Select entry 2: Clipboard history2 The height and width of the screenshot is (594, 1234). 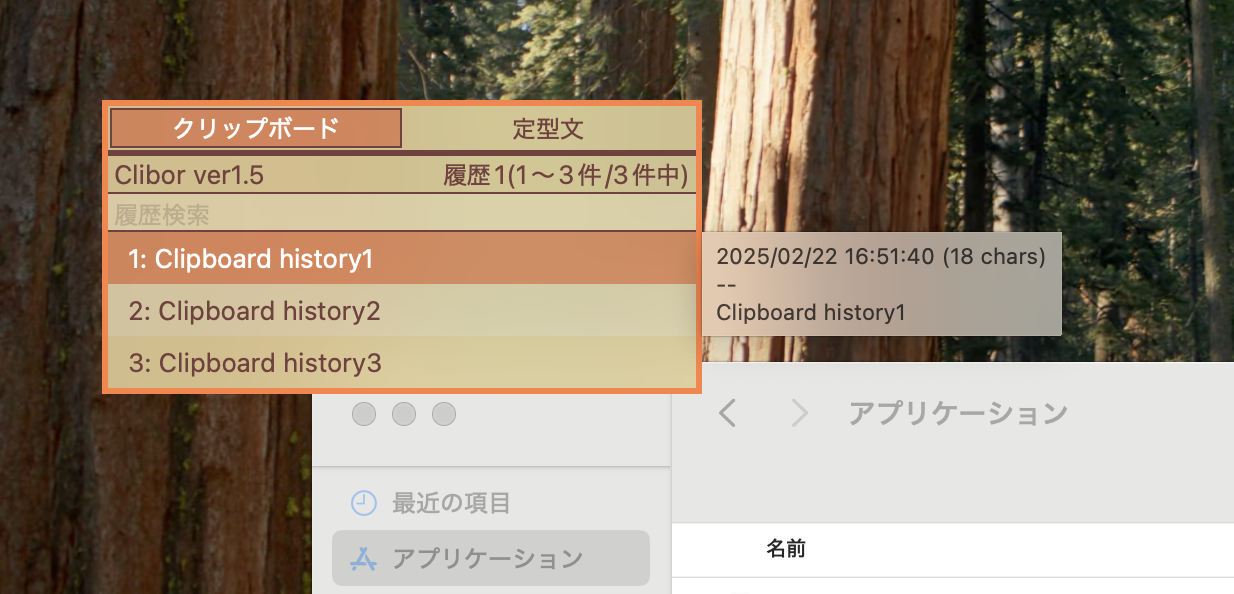tap(402, 311)
